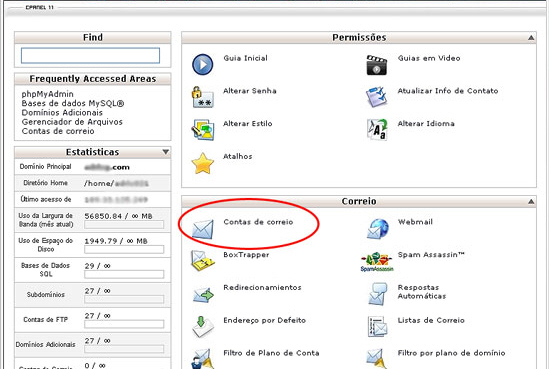The image size is (549, 369).
Task: Click the Listas de Correio icon
Action: coord(377,327)
